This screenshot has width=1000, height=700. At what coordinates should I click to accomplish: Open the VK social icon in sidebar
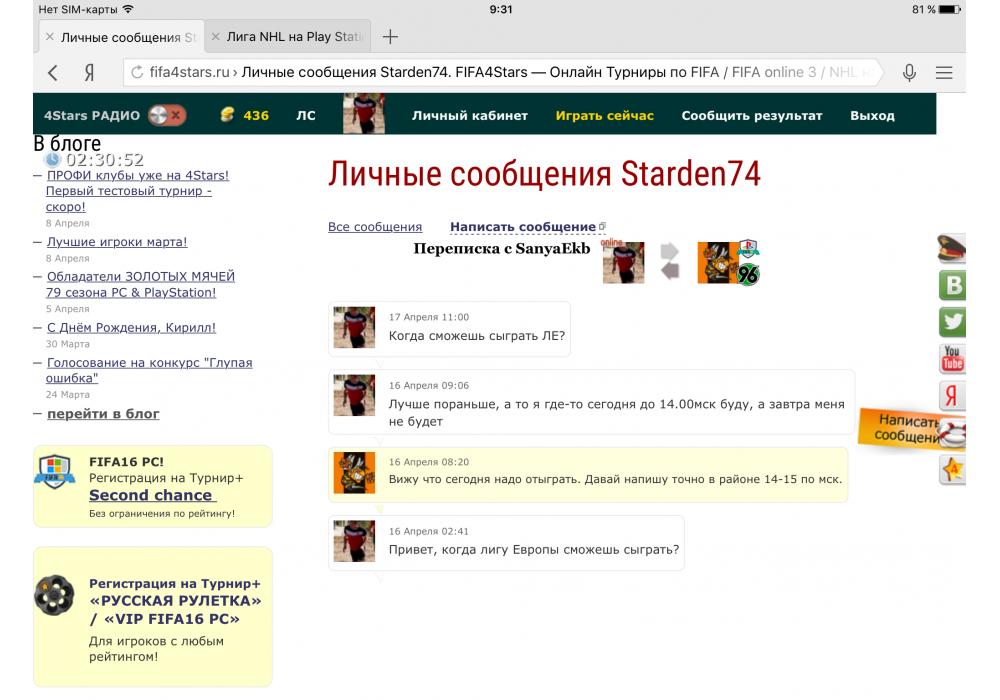[953, 286]
